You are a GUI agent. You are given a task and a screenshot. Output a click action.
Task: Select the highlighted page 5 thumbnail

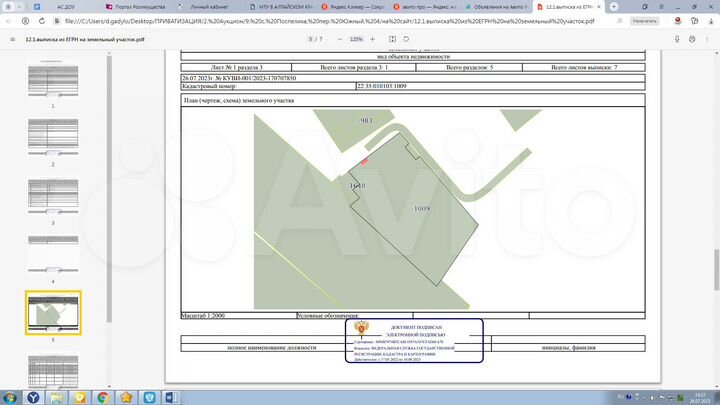pyautogui.click(x=53, y=313)
